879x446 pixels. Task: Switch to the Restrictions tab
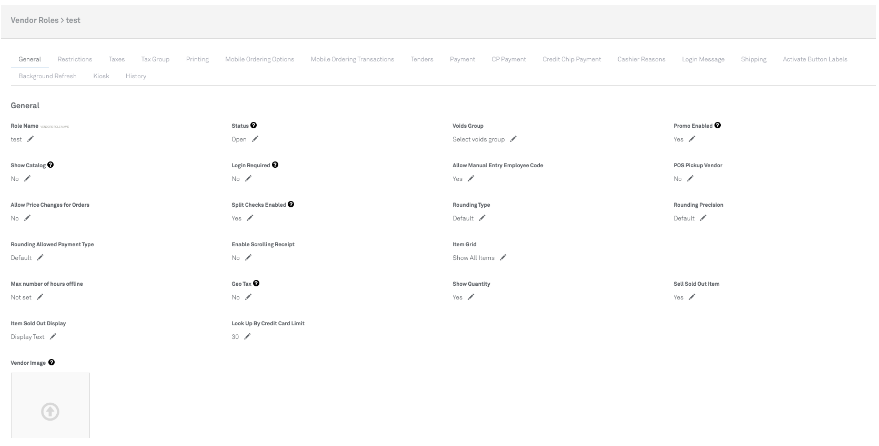(75, 59)
